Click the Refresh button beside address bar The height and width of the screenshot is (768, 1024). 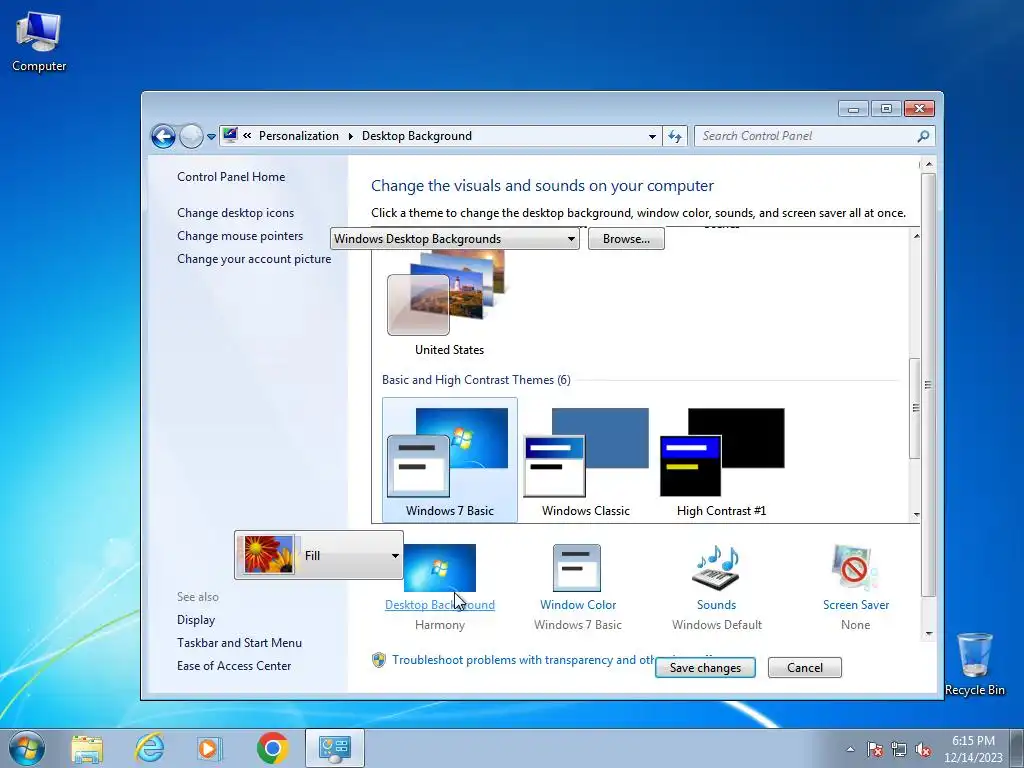point(675,136)
